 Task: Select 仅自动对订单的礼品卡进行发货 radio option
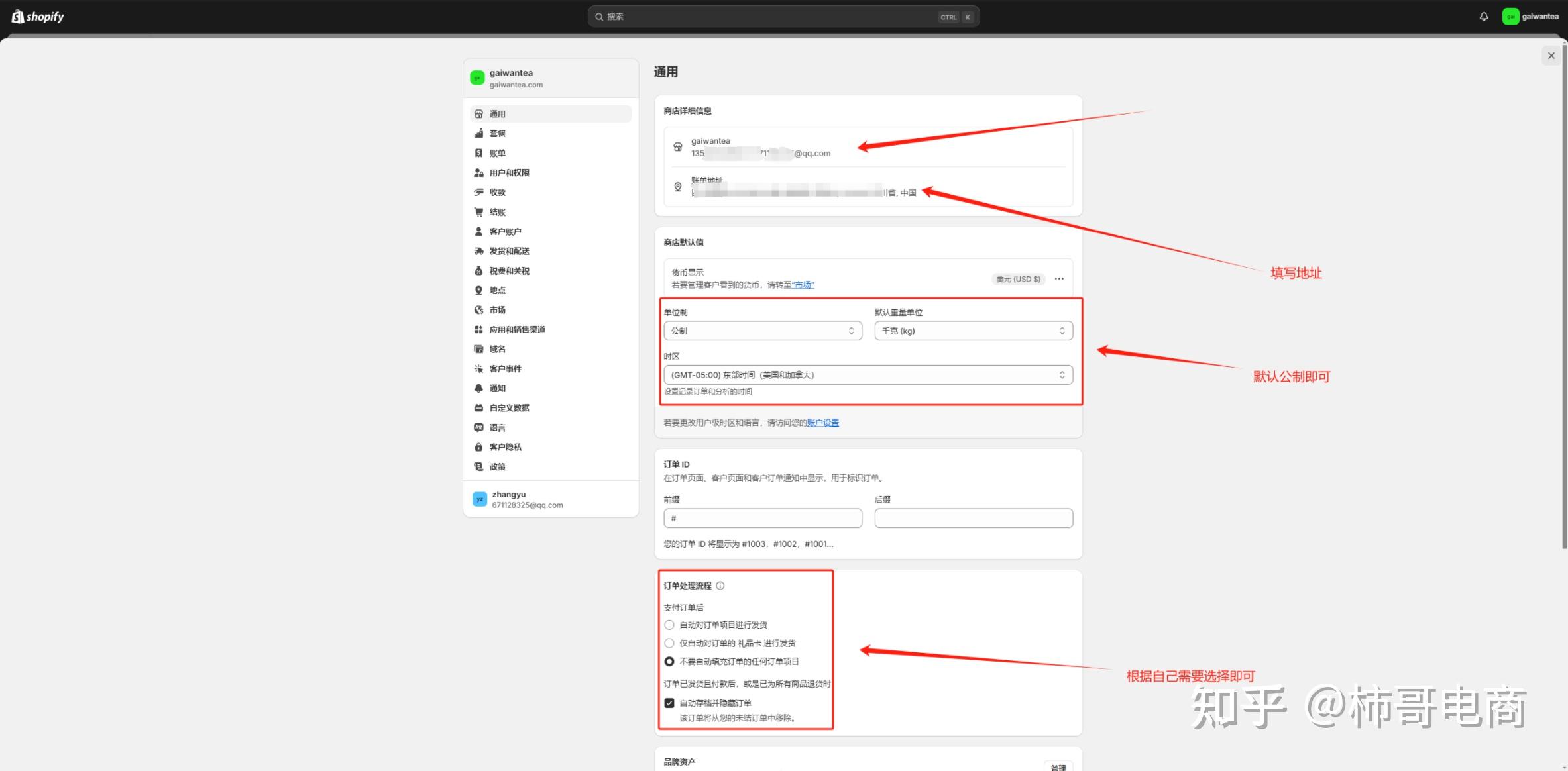669,643
